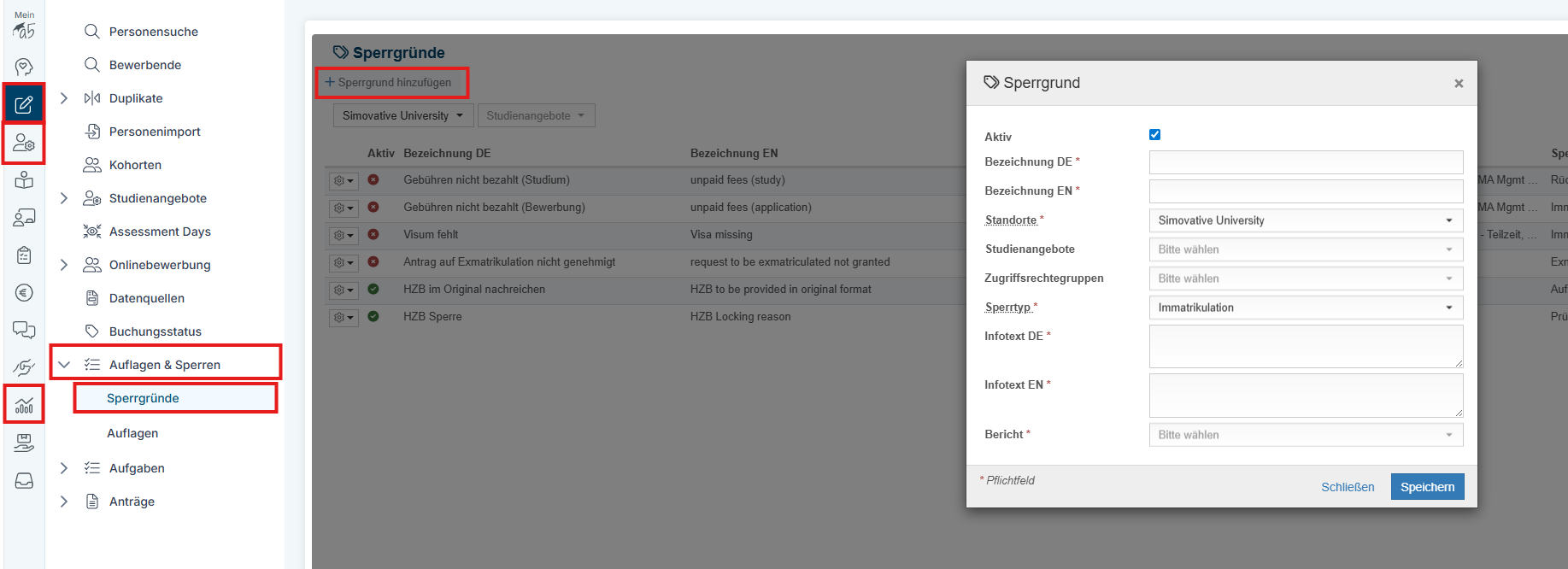Open the Bericht dropdown
Screen dimensions: 1568x569
tap(1305, 435)
